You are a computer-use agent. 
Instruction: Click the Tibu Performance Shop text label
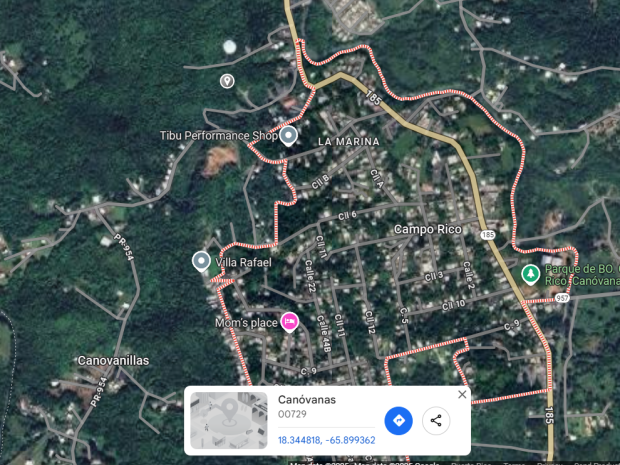coord(219,136)
